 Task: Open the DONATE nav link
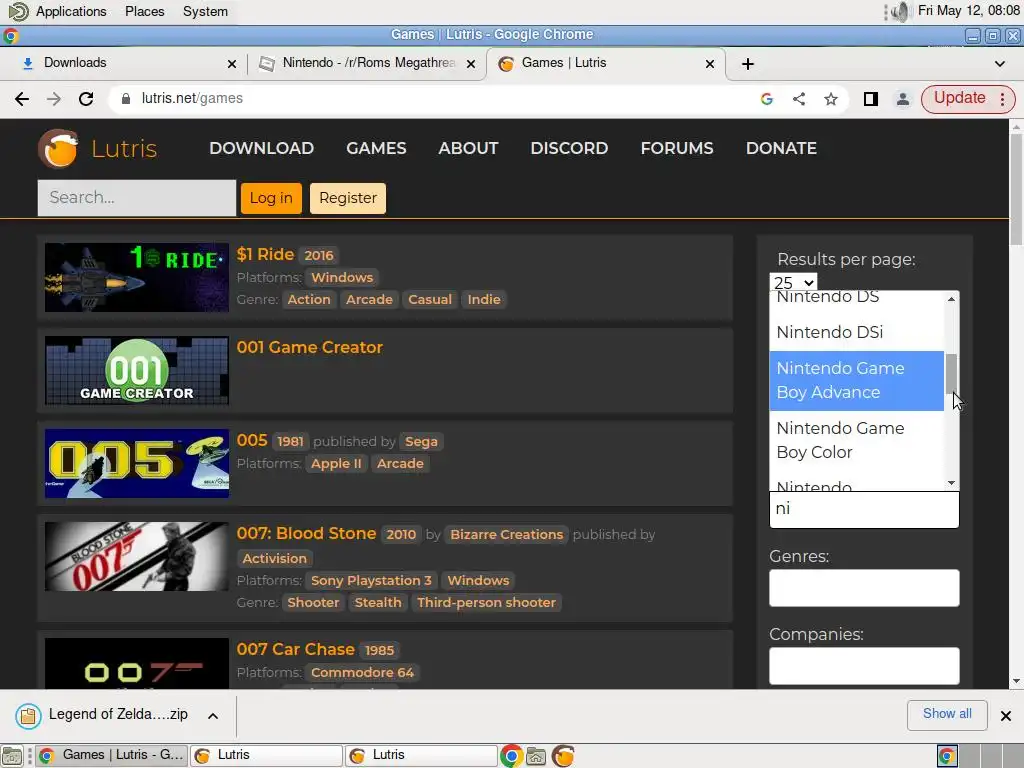[x=781, y=148]
